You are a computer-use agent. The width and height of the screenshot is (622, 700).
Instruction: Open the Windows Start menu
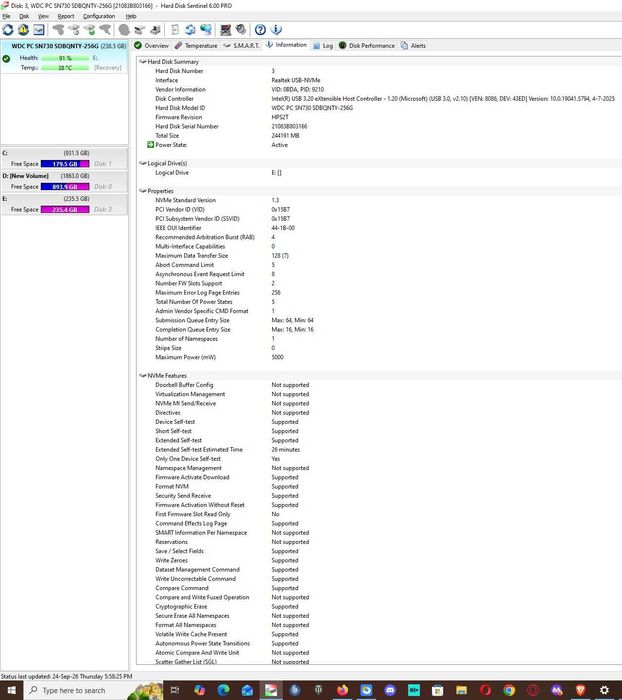pos(12,690)
